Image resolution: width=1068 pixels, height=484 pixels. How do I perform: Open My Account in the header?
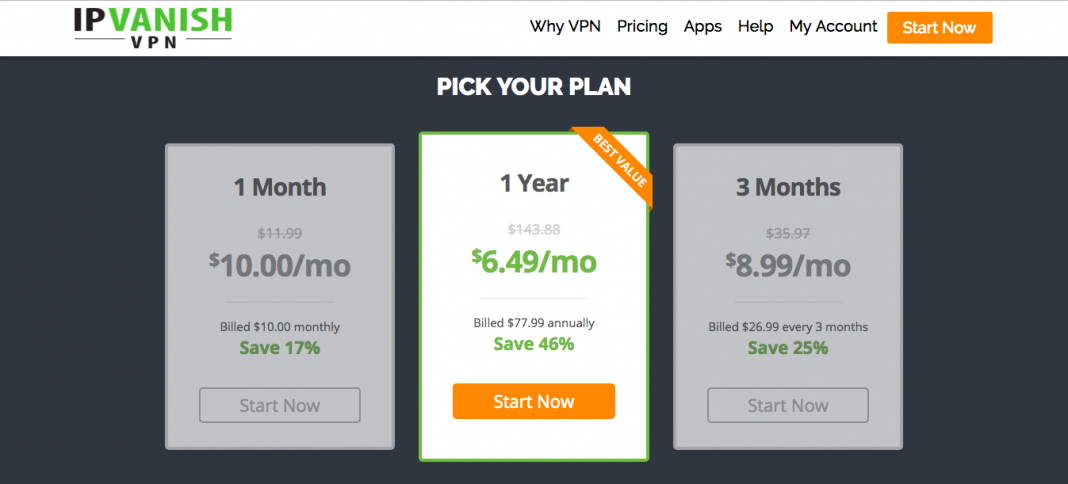tap(833, 27)
